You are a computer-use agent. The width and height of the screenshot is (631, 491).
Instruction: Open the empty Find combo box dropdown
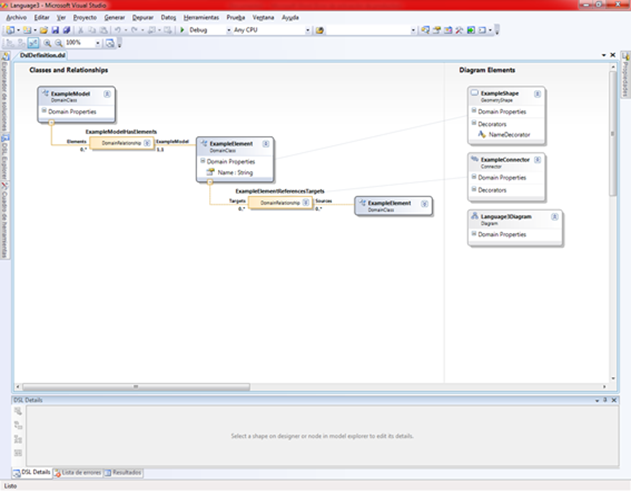point(413,30)
